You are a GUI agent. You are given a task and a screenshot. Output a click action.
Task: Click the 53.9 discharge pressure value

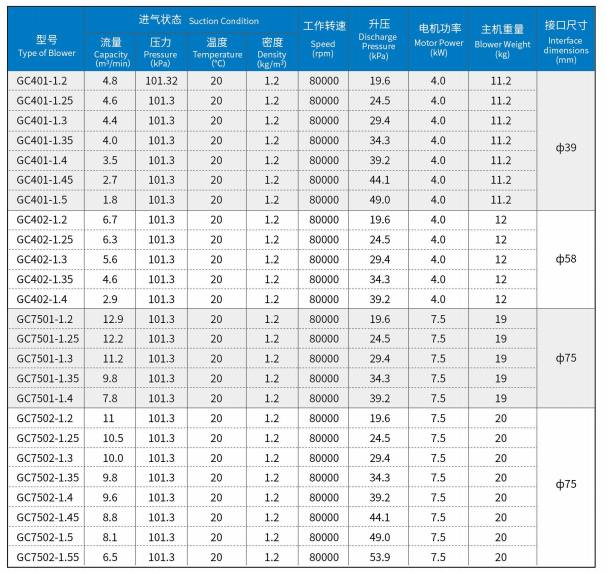click(x=379, y=557)
